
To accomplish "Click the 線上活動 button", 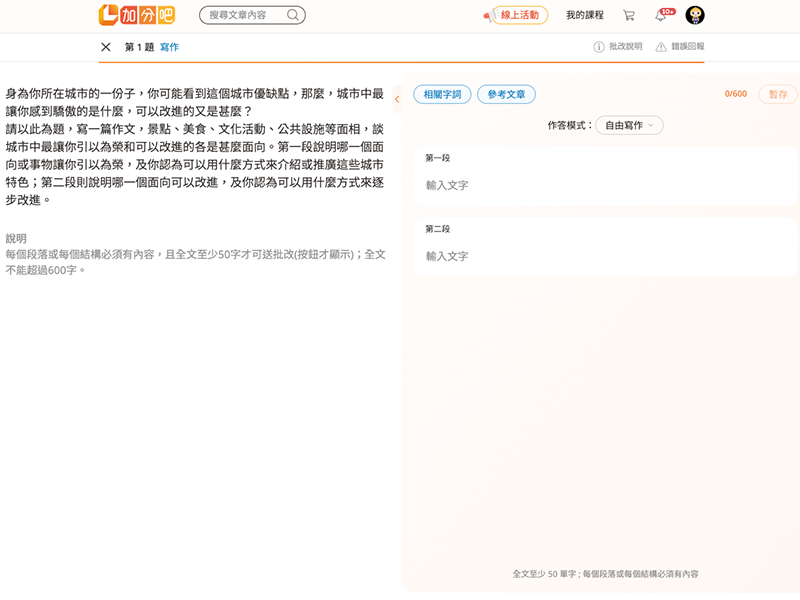I will (519, 15).
